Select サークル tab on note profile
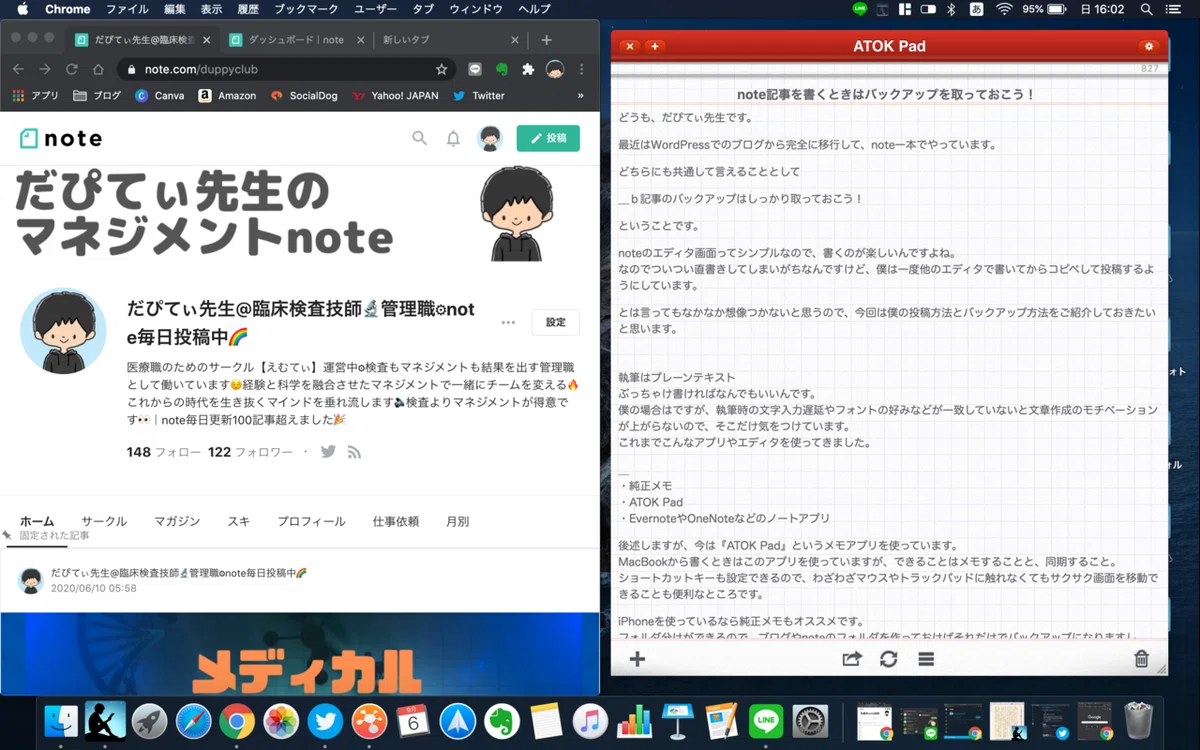Screen dimensions: 1200x750 pos(104,521)
